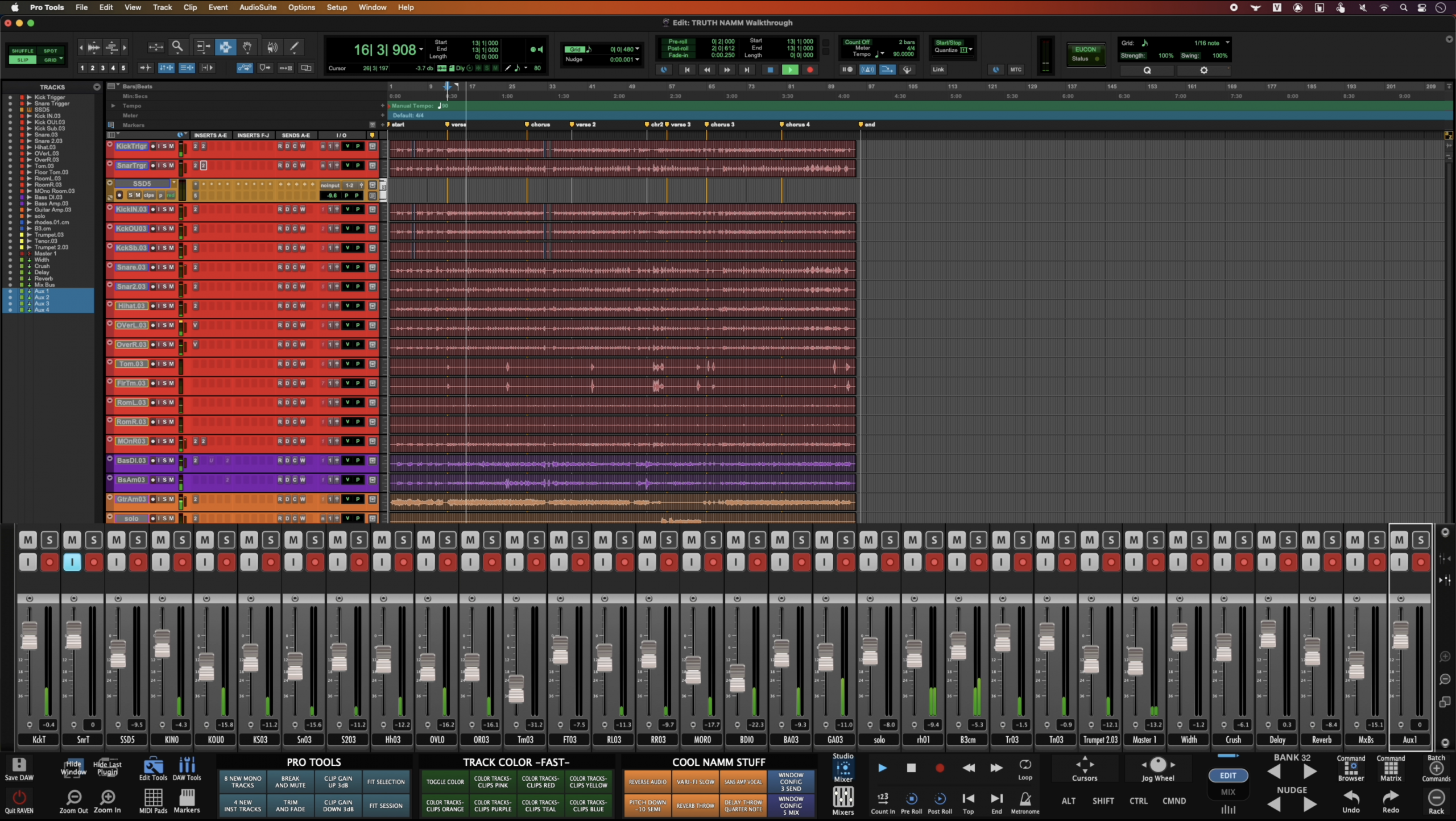Click the Save DAW floppy disk icon
The width and height of the screenshot is (1456, 821).
pos(19,765)
